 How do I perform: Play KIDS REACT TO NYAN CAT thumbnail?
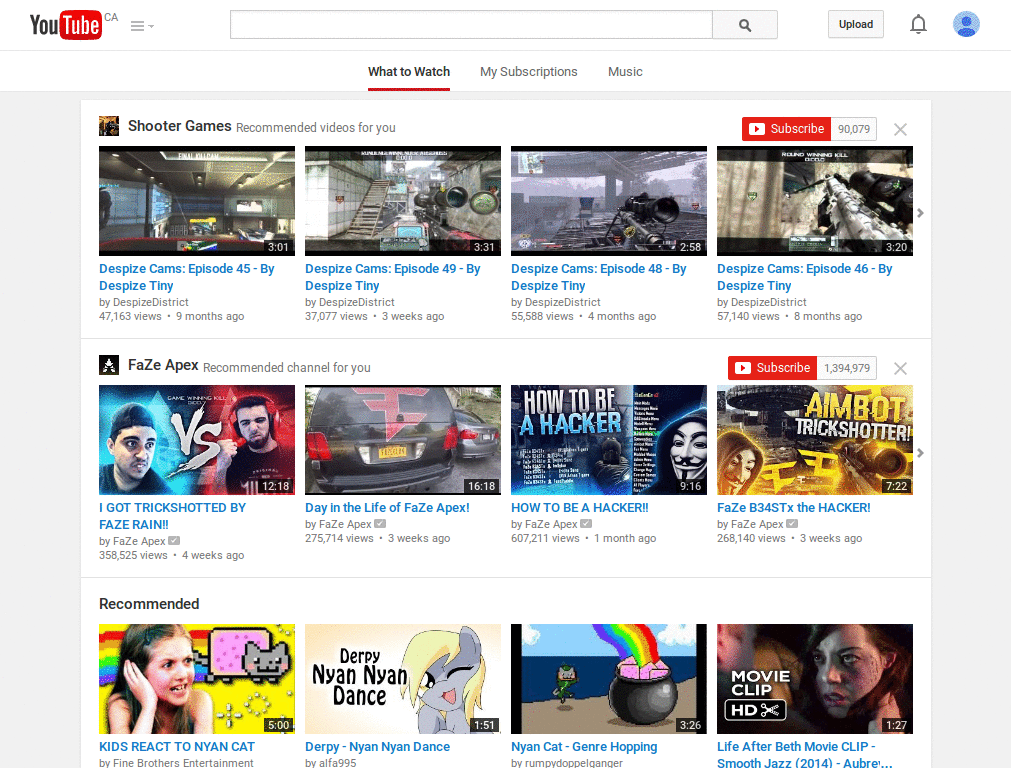[x=197, y=679]
